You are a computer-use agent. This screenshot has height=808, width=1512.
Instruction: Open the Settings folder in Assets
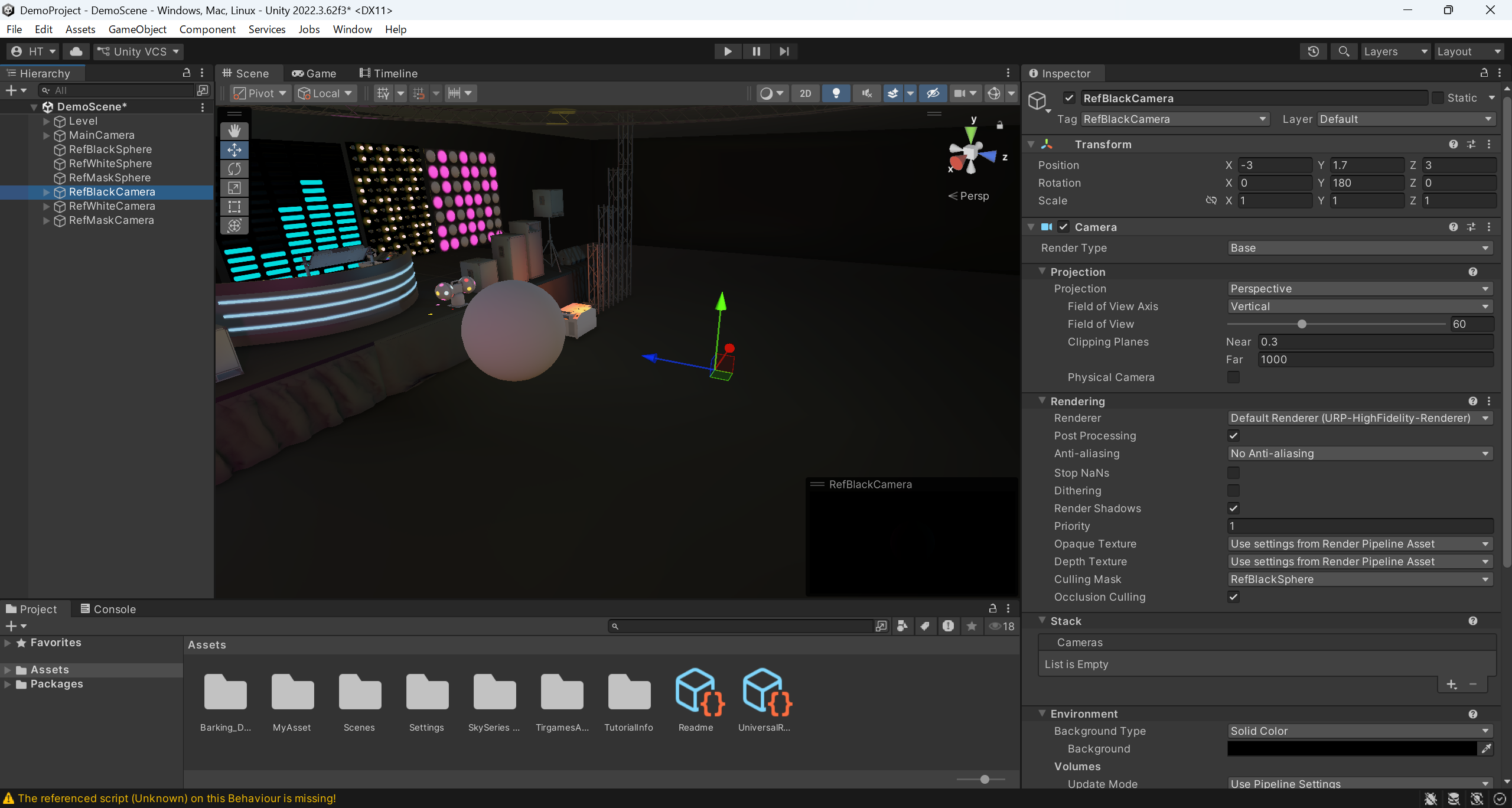point(426,701)
